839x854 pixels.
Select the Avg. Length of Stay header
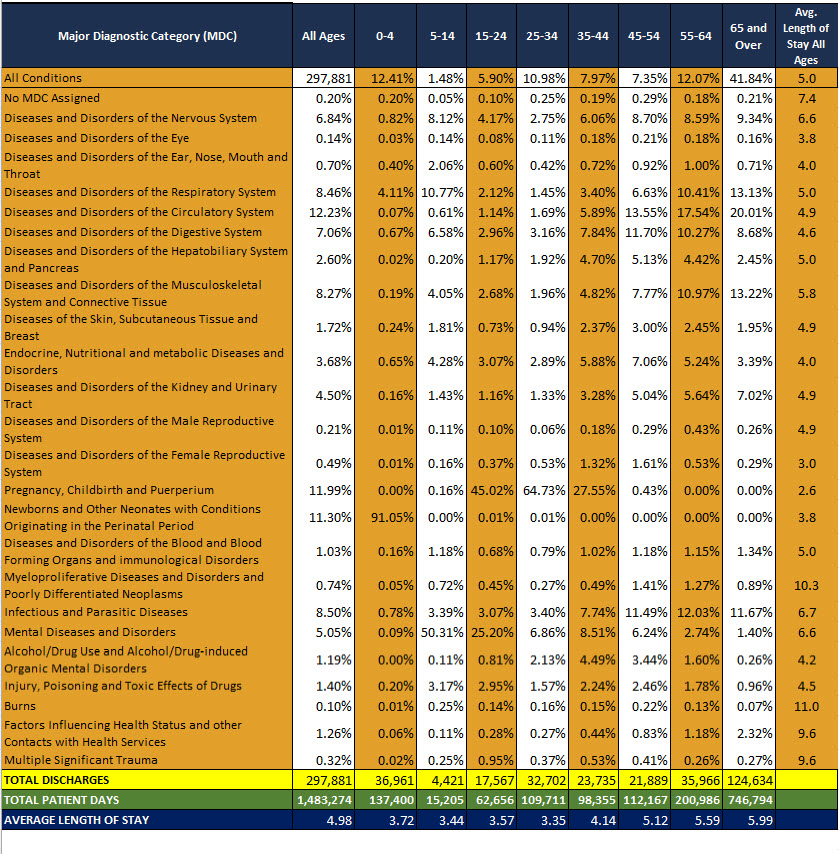tap(807, 36)
